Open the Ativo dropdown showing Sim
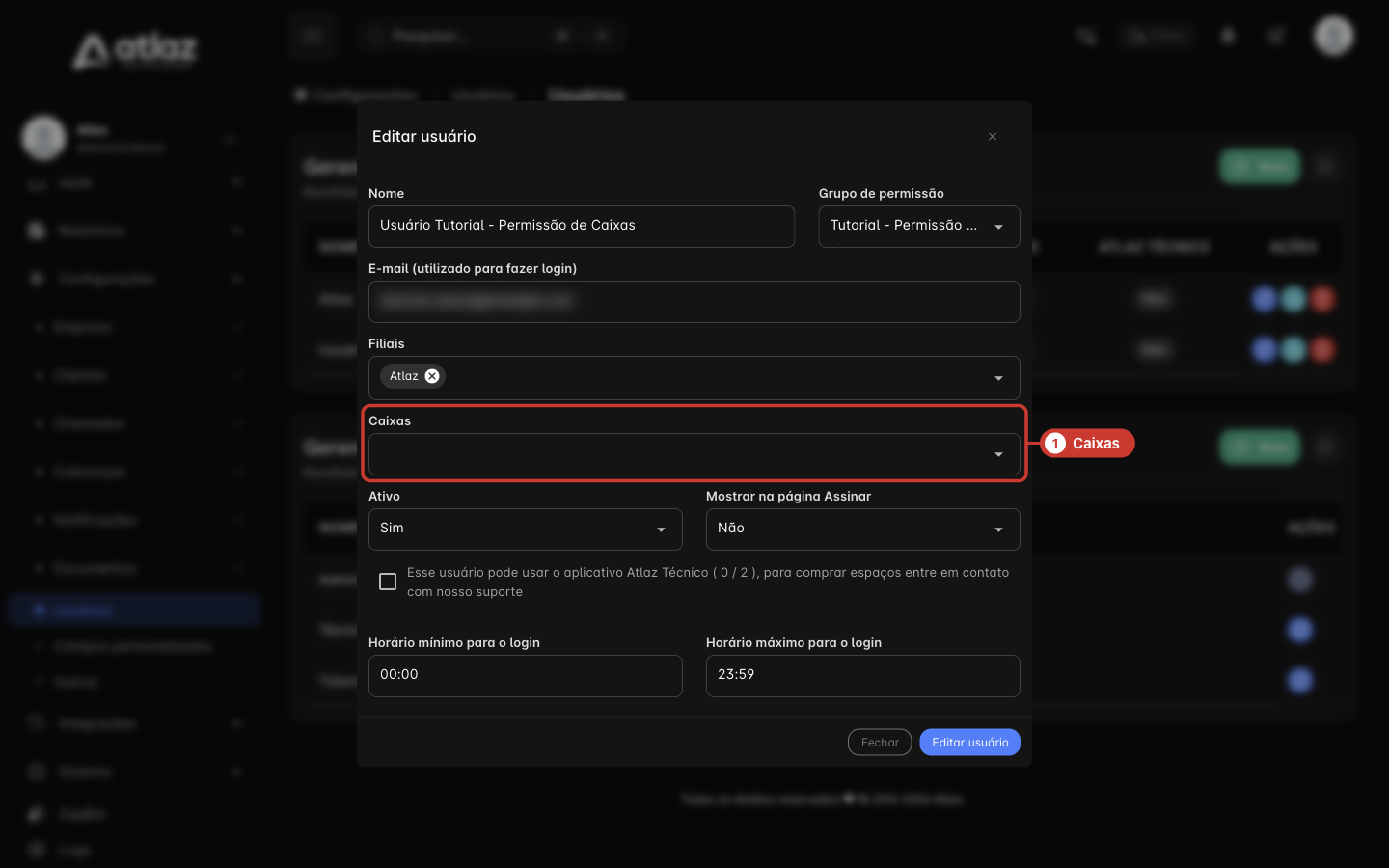Viewport: 1389px width, 868px height. tap(525, 529)
